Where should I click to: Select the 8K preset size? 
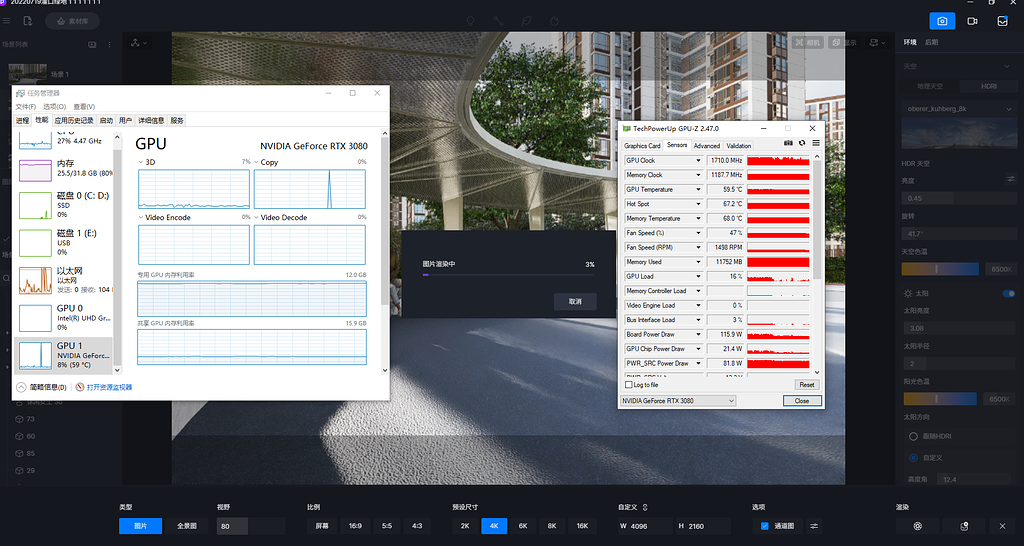point(552,526)
